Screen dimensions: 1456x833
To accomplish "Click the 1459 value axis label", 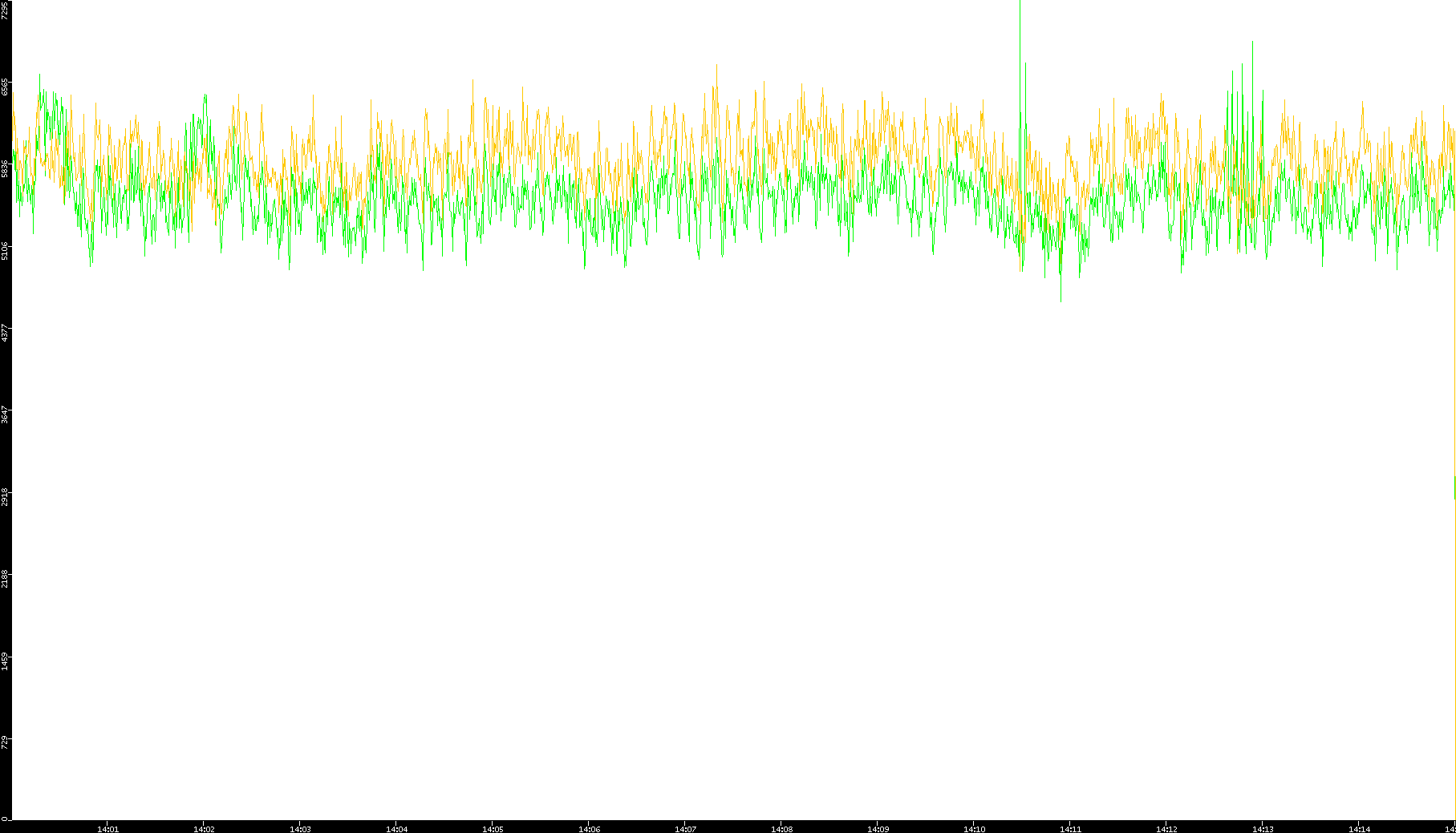I will (6, 661).
